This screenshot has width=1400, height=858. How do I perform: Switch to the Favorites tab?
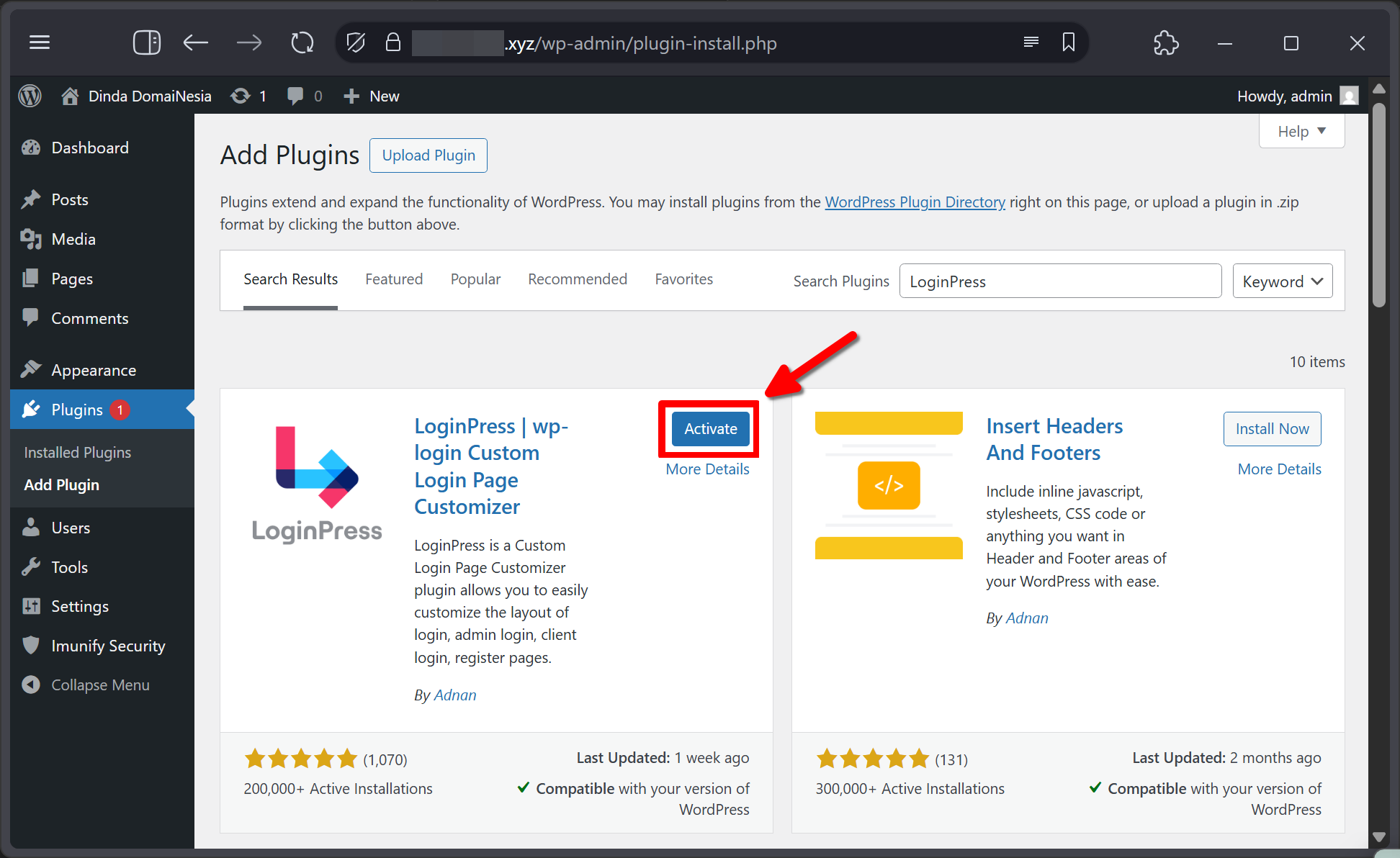click(683, 279)
